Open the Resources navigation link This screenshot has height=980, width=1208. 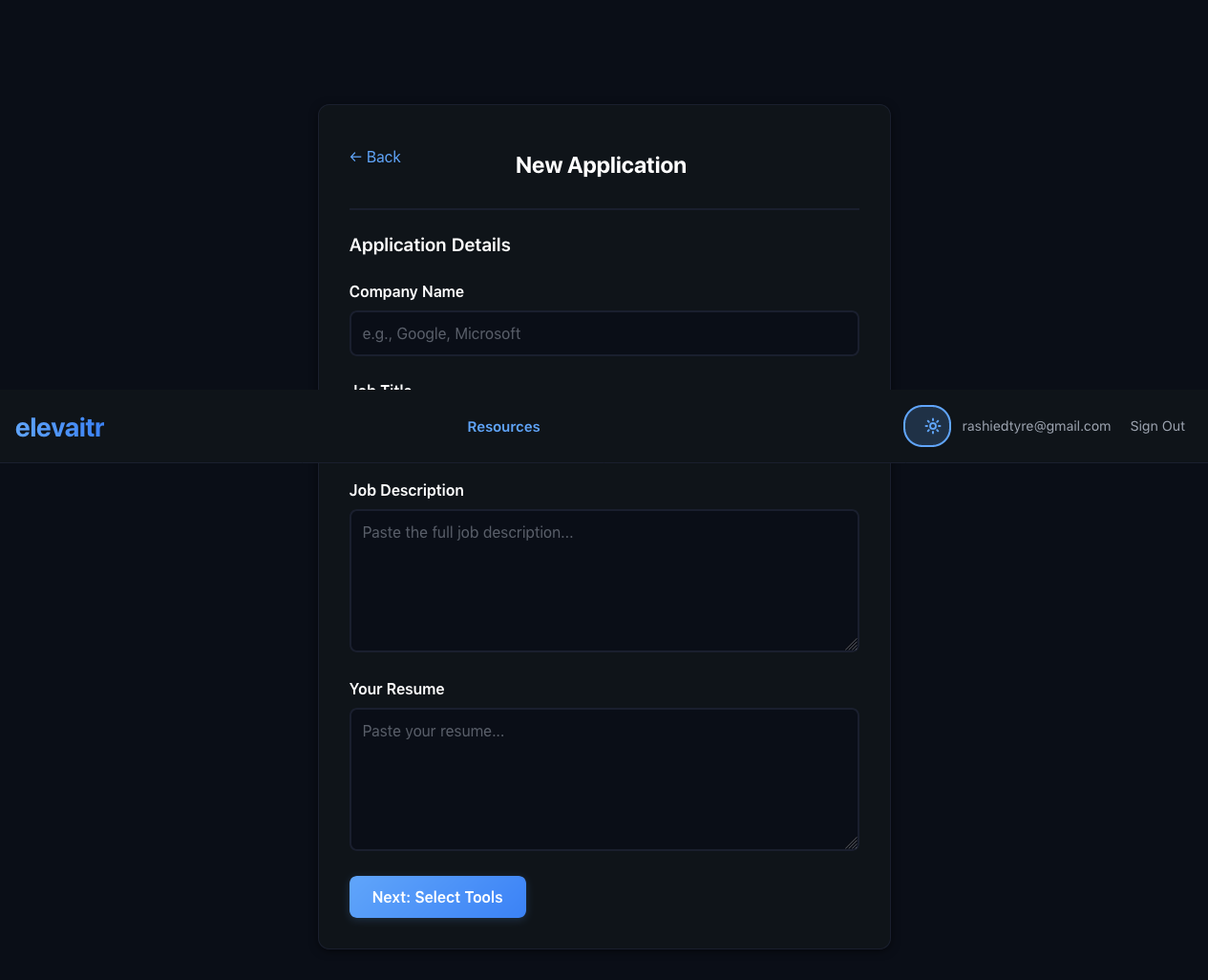503,427
